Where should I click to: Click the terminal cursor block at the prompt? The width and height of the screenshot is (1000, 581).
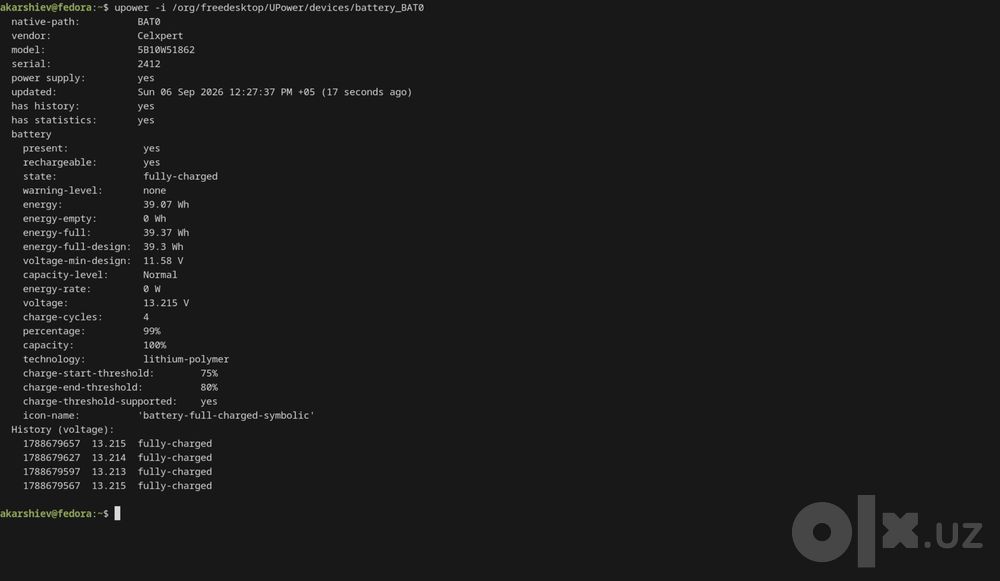pyautogui.click(x=117, y=513)
